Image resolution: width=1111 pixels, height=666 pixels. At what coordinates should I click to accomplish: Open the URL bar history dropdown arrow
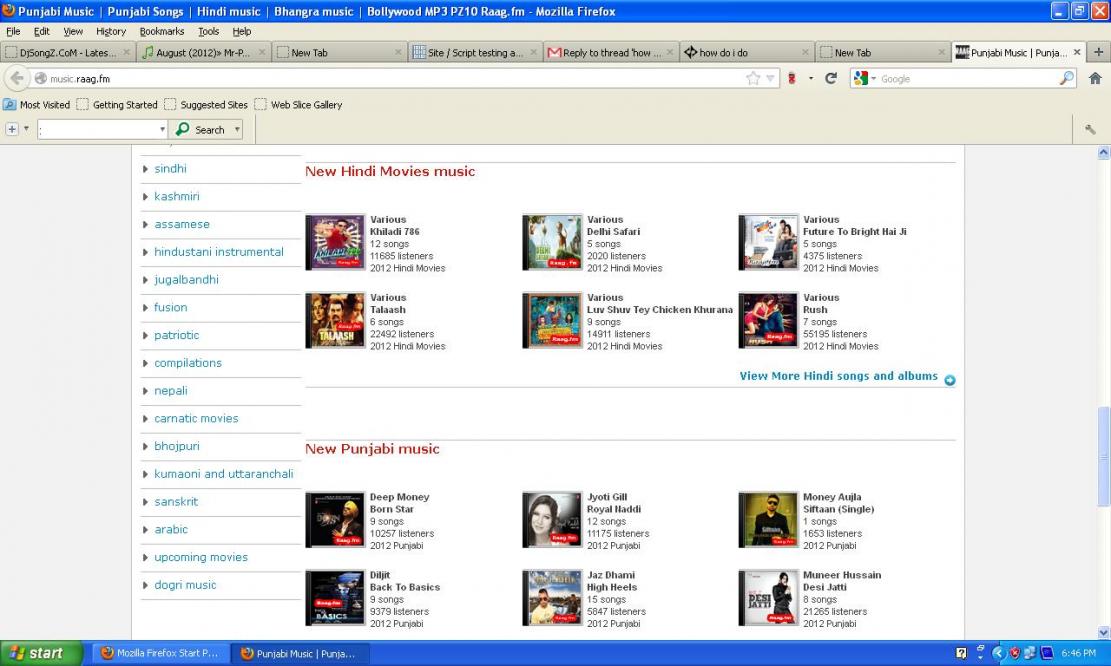click(770, 79)
